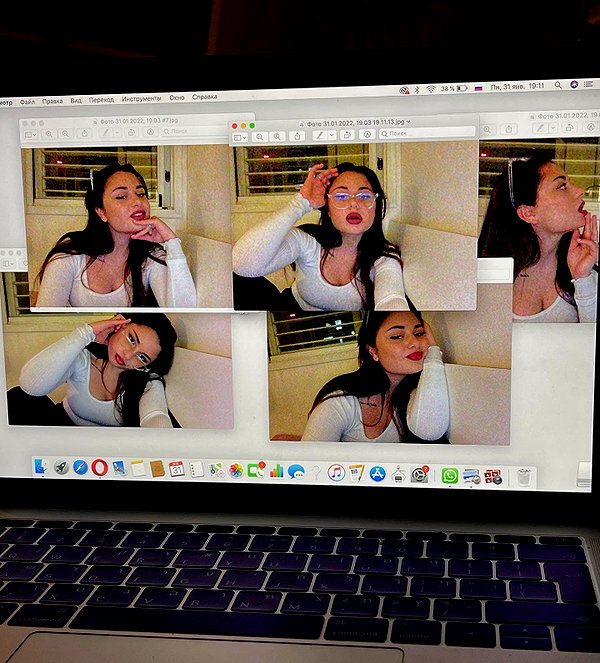This screenshot has height=663, width=600.
Task: Open the Окно menu
Action: coord(177,98)
